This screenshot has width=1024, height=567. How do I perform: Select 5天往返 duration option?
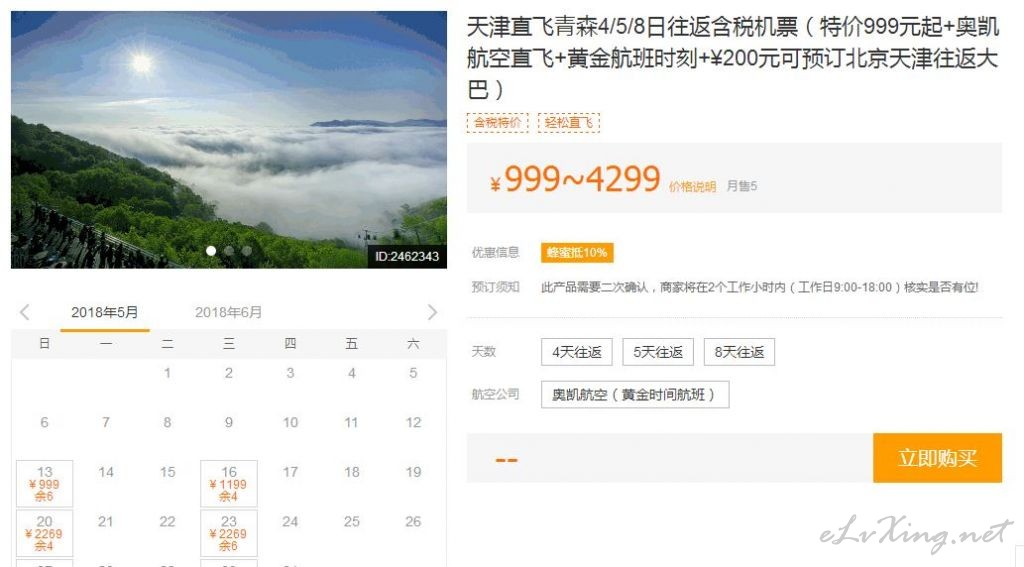point(658,352)
